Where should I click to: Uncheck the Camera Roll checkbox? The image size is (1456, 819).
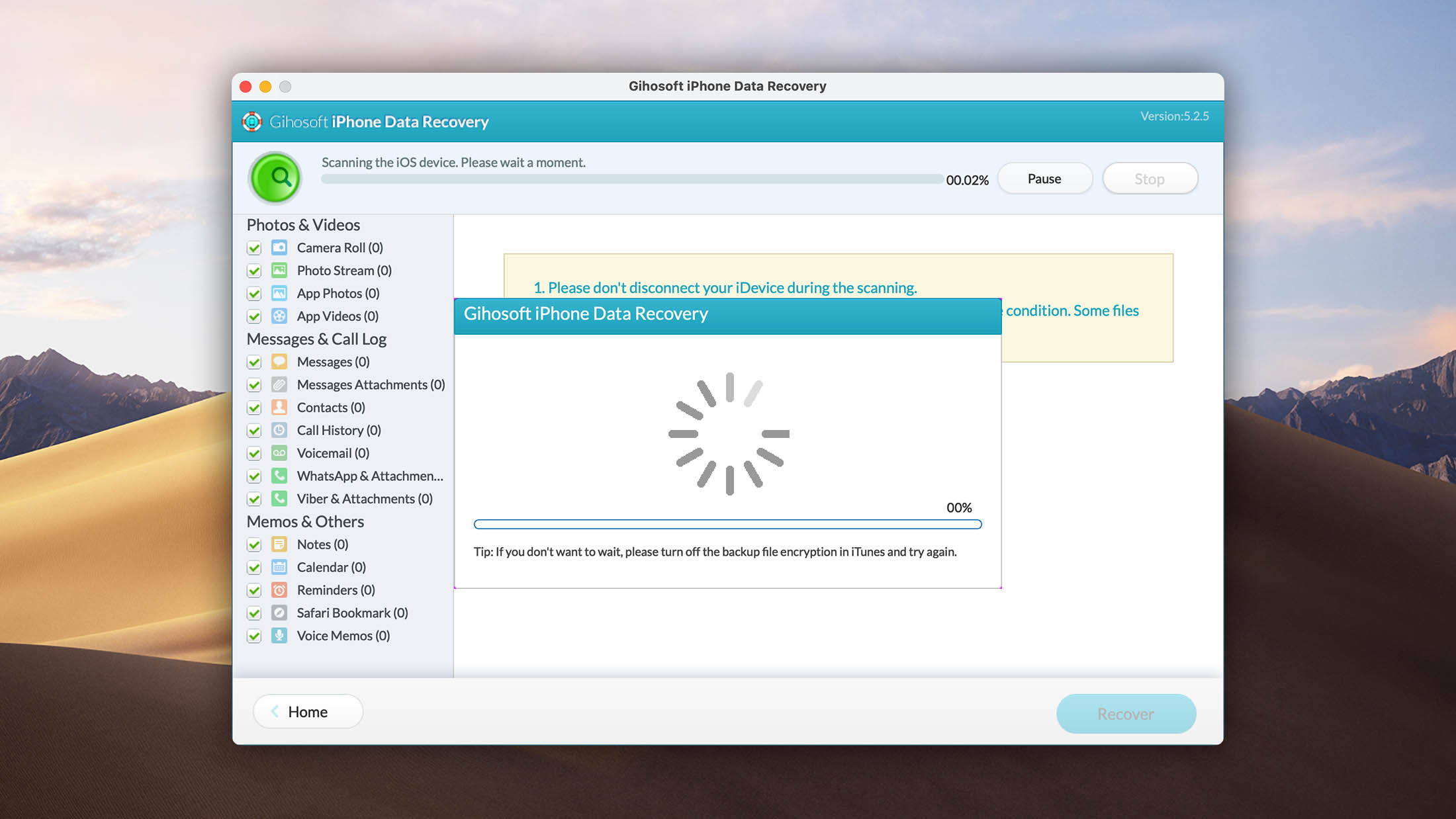click(254, 248)
